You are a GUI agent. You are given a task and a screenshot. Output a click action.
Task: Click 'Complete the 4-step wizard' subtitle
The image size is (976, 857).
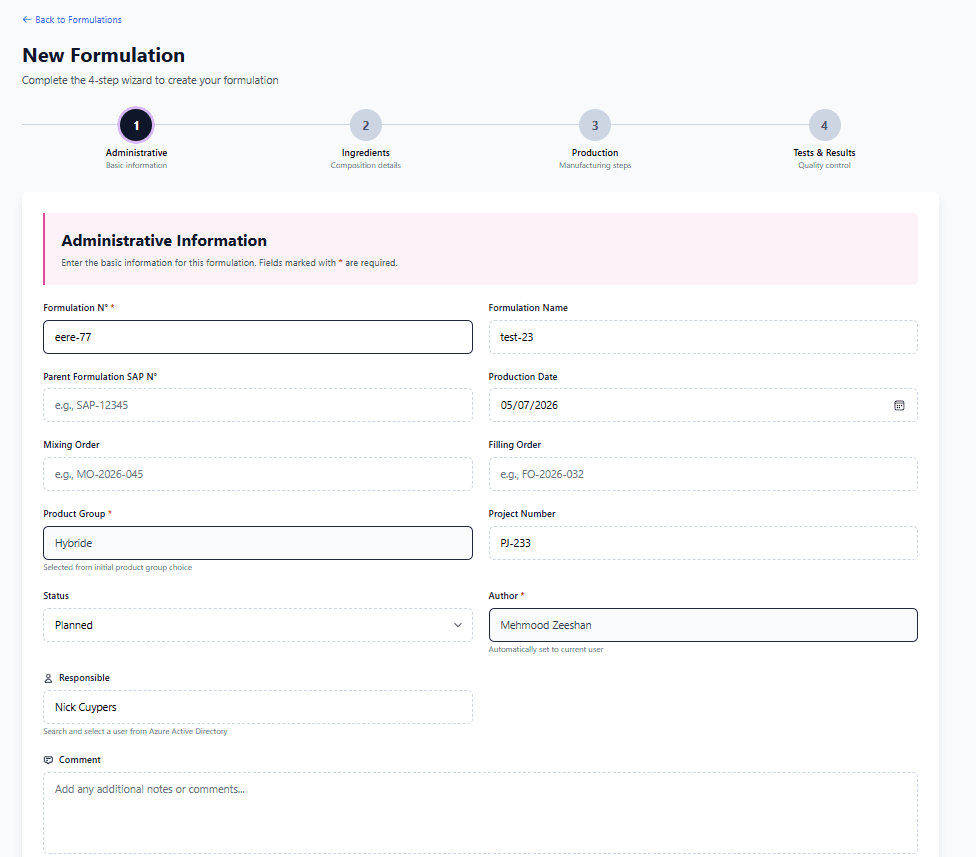pyautogui.click(x=150, y=80)
